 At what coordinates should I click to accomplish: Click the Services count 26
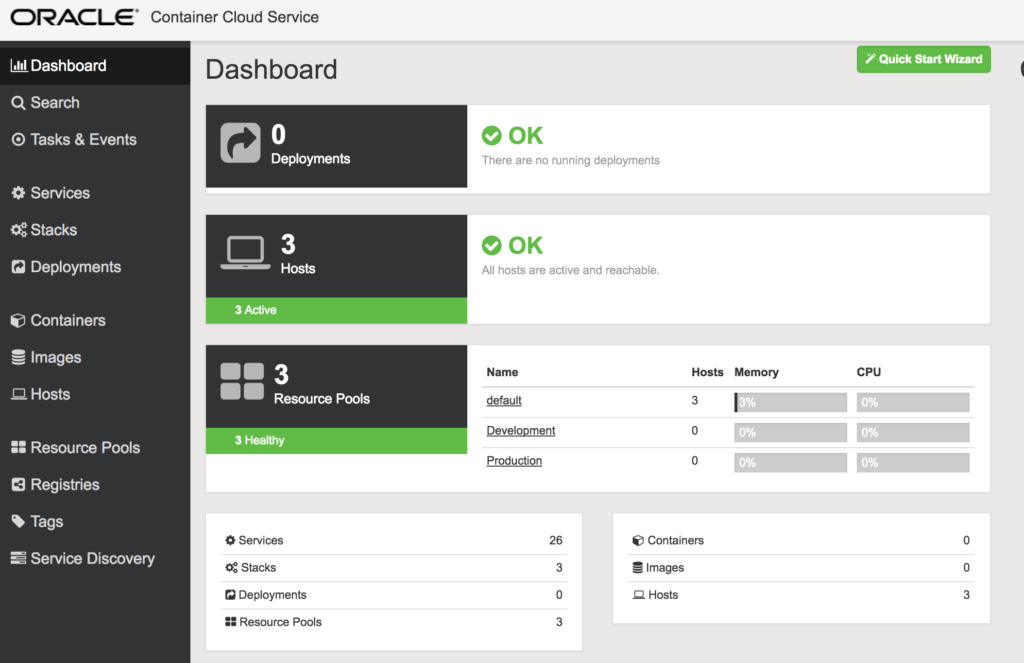(555, 540)
